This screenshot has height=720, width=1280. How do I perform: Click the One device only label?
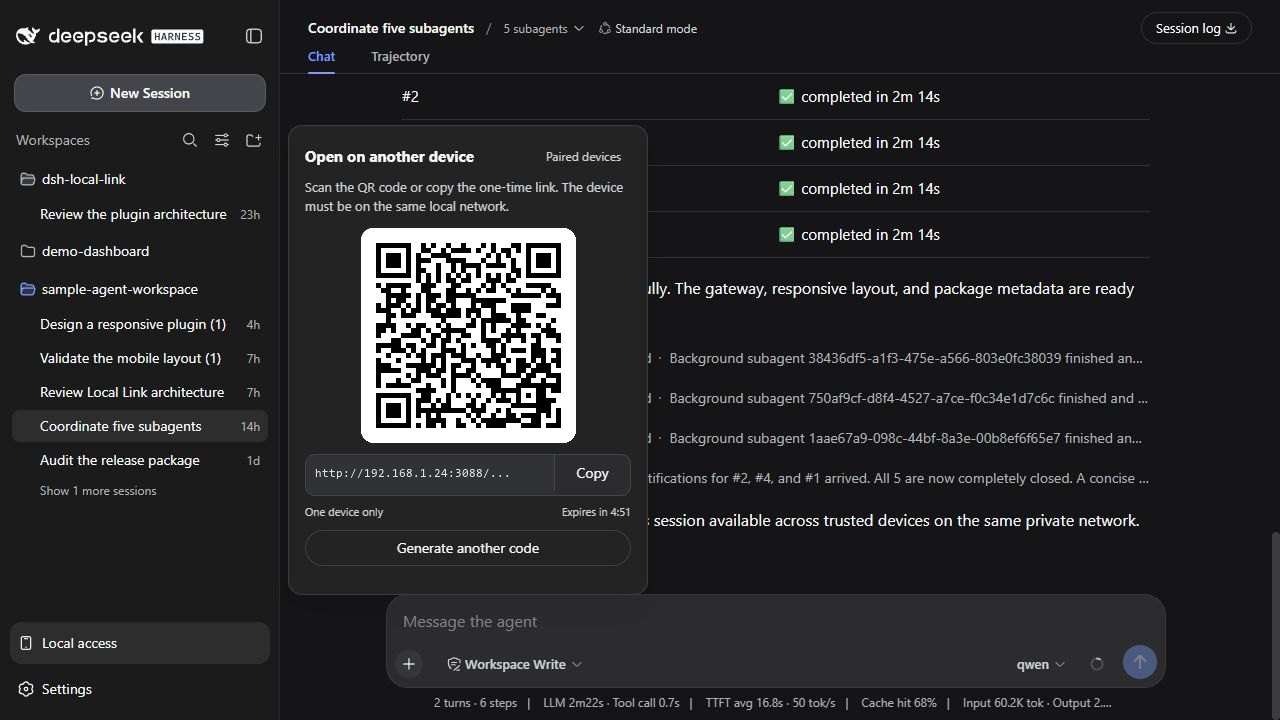pyautogui.click(x=344, y=512)
